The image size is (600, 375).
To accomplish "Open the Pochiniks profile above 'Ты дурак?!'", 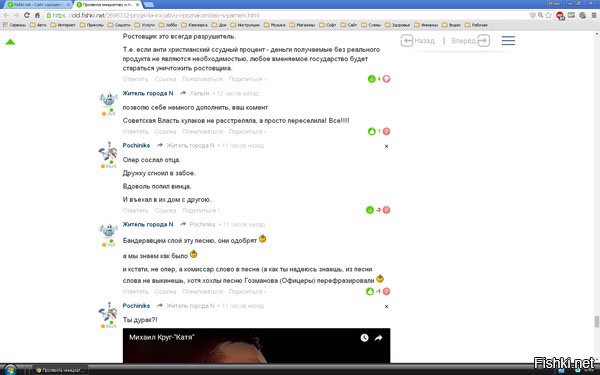I will pyautogui.click(x=136, y=305).
